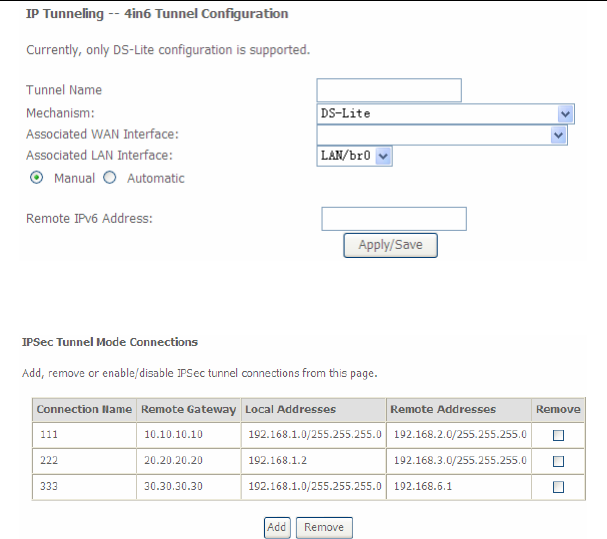Click the Local Addresses column header
Image resolution: width=607 pixels, height=539 pixels.
(313, 410)
